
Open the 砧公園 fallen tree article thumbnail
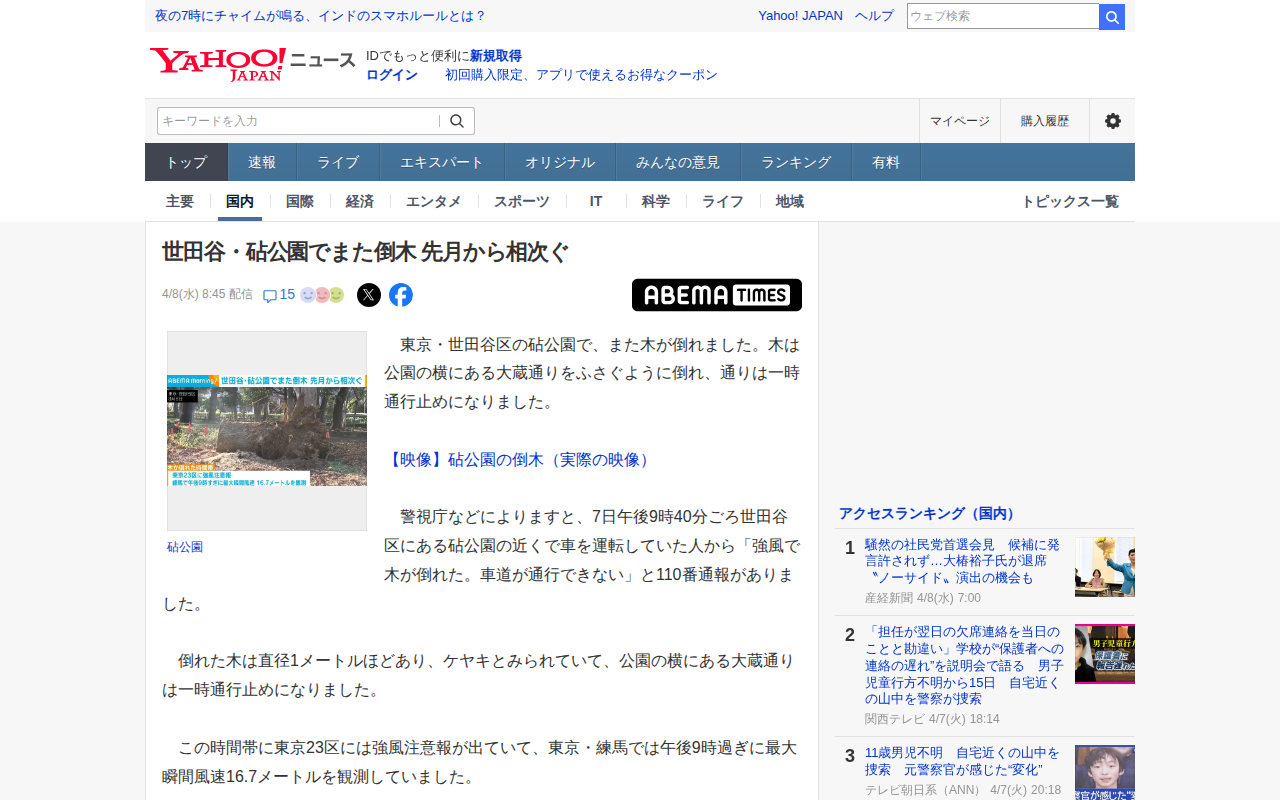267,431
